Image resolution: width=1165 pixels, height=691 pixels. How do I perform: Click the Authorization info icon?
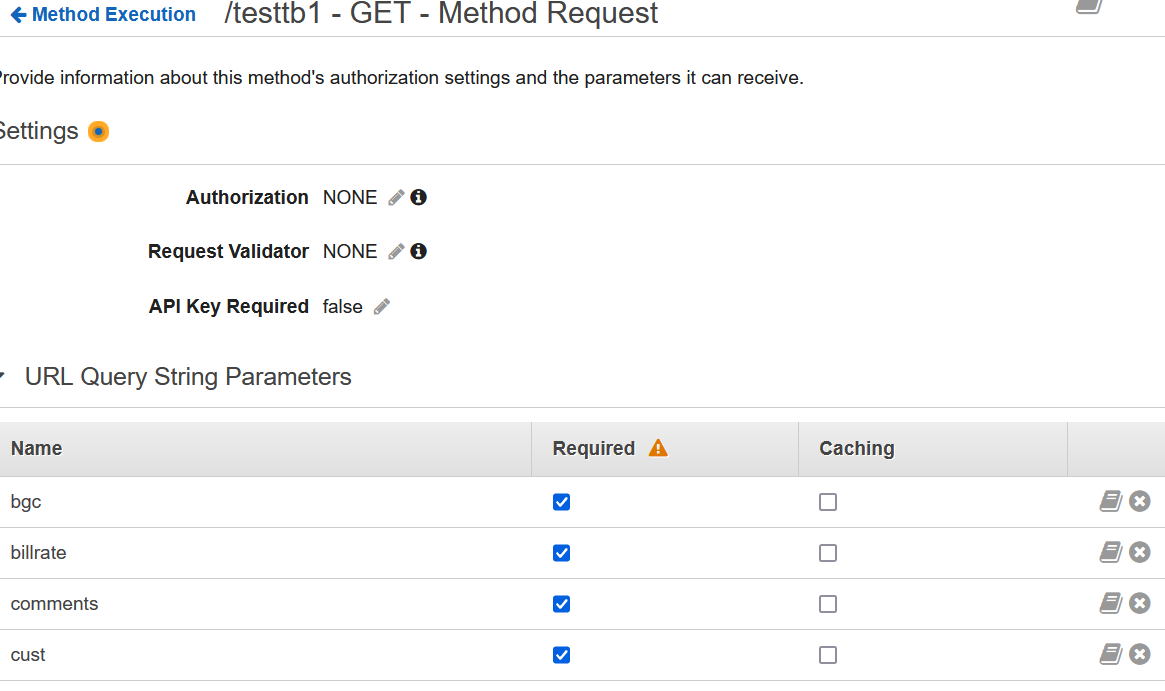tap(419, 197)
